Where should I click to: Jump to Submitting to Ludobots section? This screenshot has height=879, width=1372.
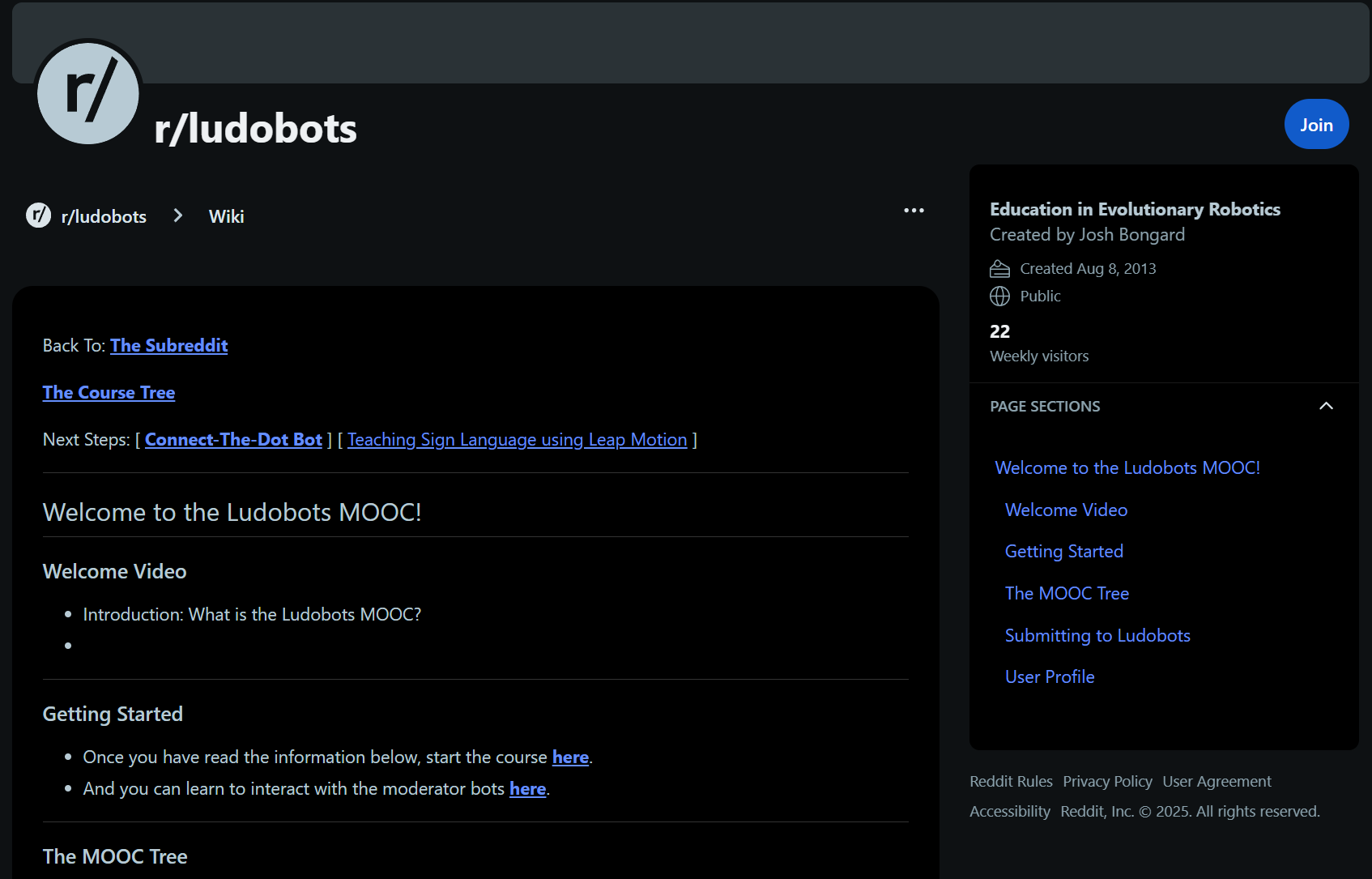[1097, 636]
